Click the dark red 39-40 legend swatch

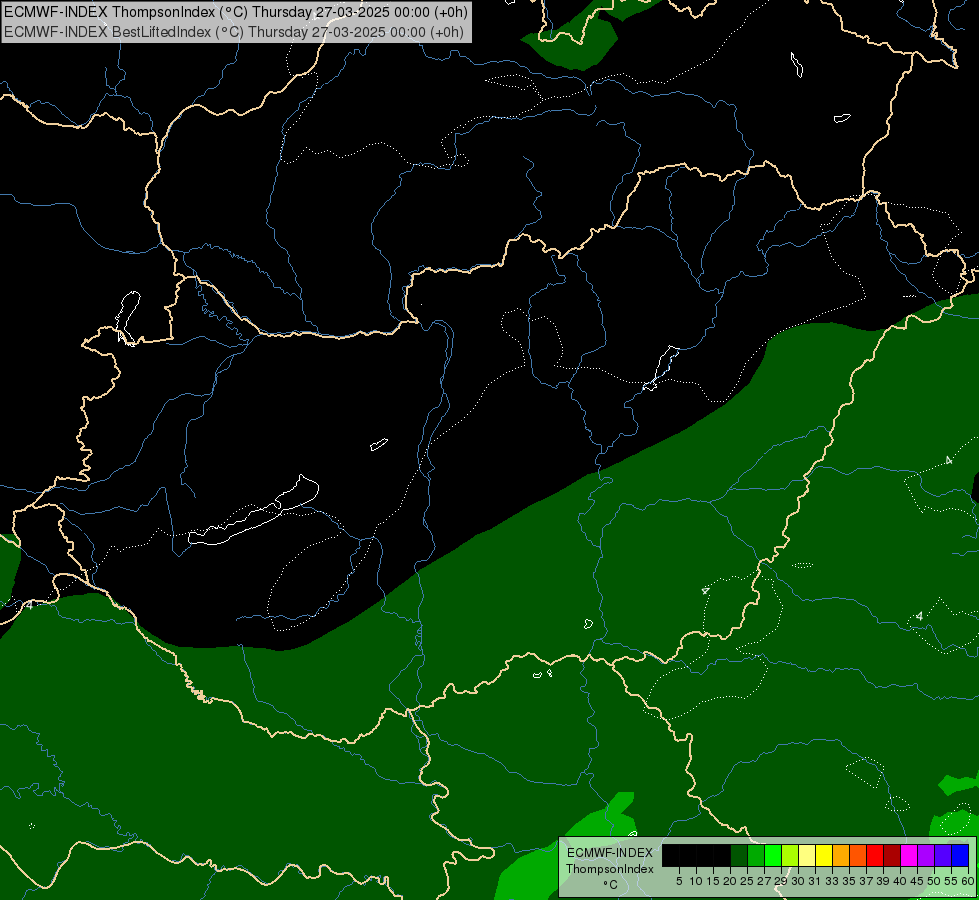point(892,855)
